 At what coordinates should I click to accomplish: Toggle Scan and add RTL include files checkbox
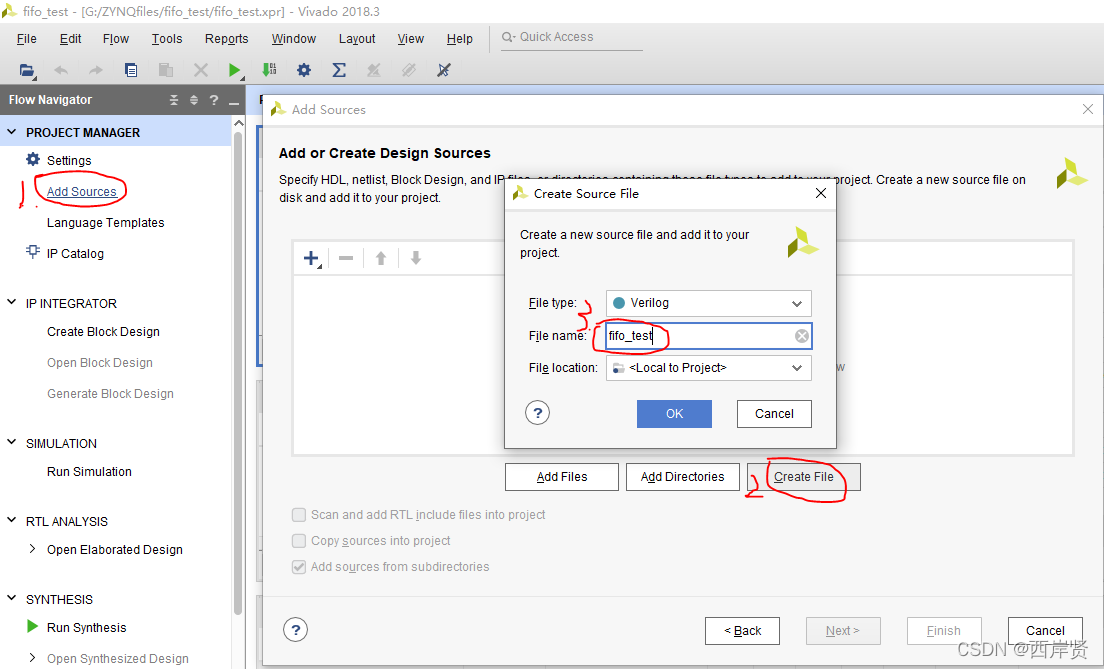[x=299, y=515]
